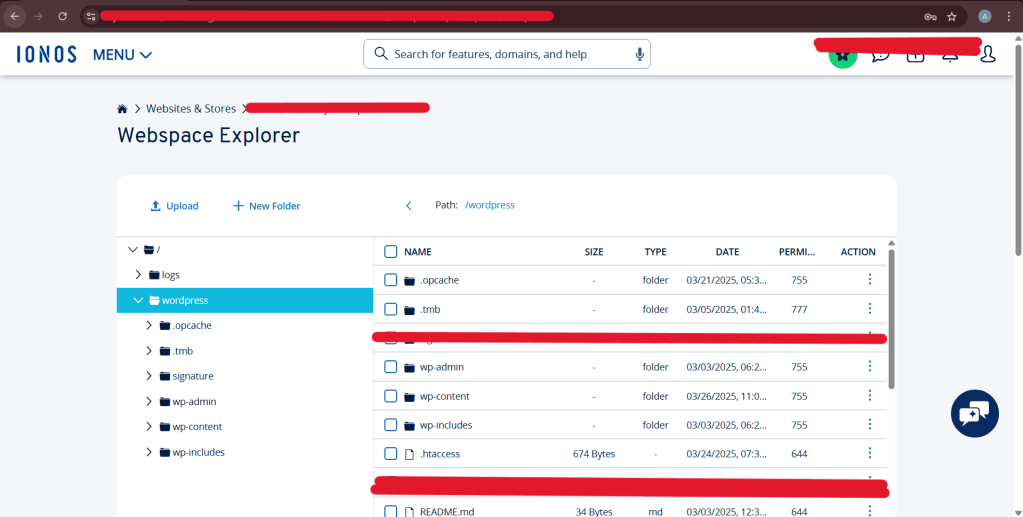Check the wp-admin row checkbox
1023x517 pixels.
390,367
